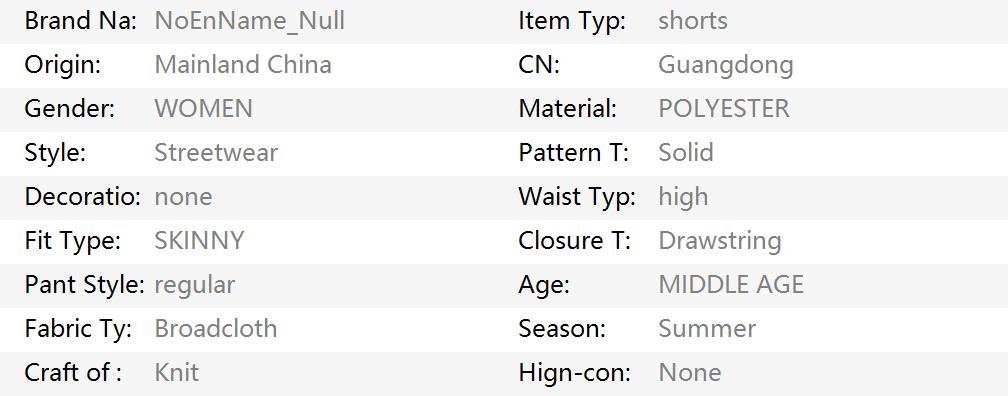This screenshot has width=1008, height=396.
Task: Select the regular pant style value
Action: point(195,285)
